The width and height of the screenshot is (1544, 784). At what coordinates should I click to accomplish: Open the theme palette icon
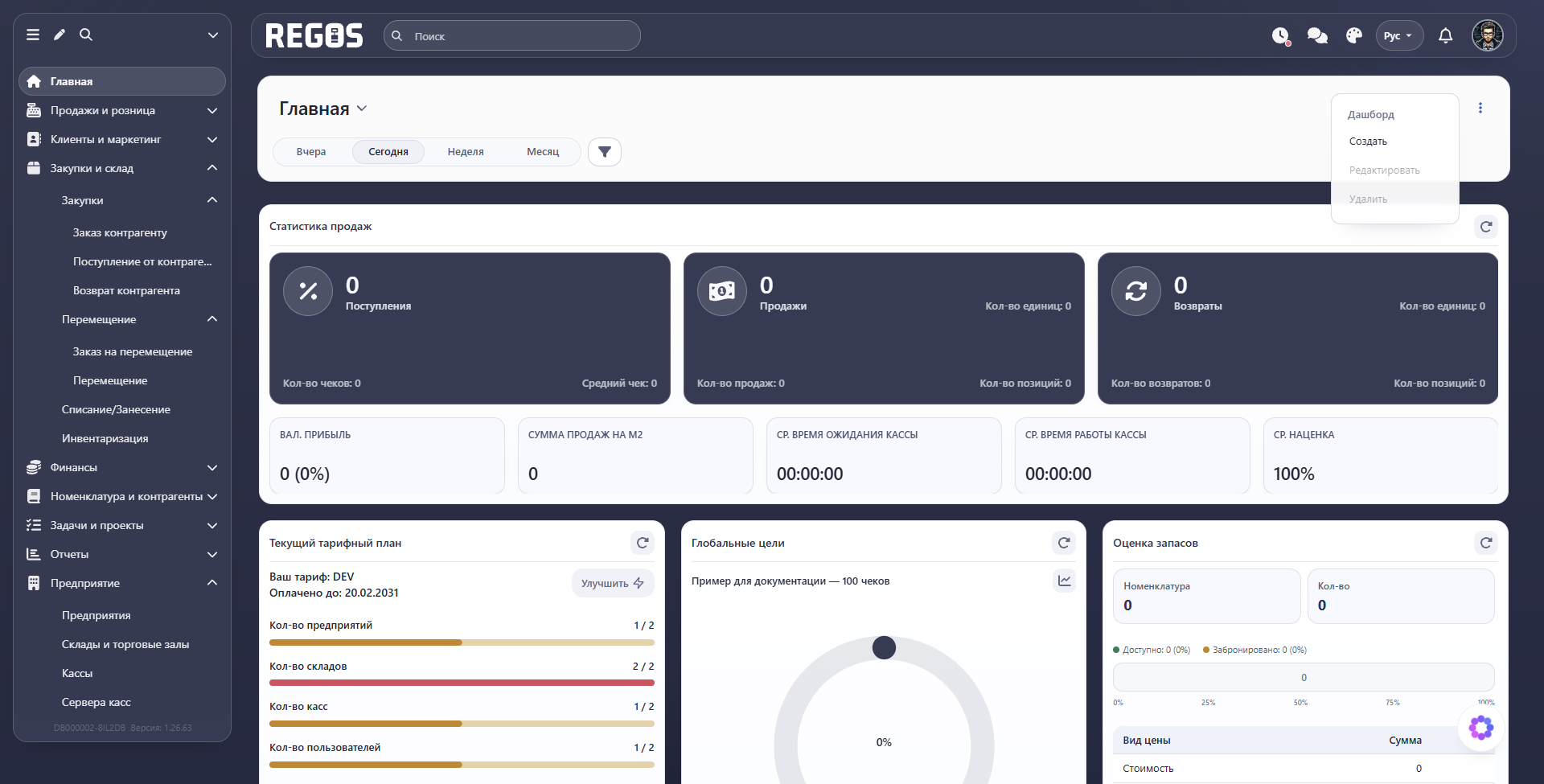point(1354,35)
